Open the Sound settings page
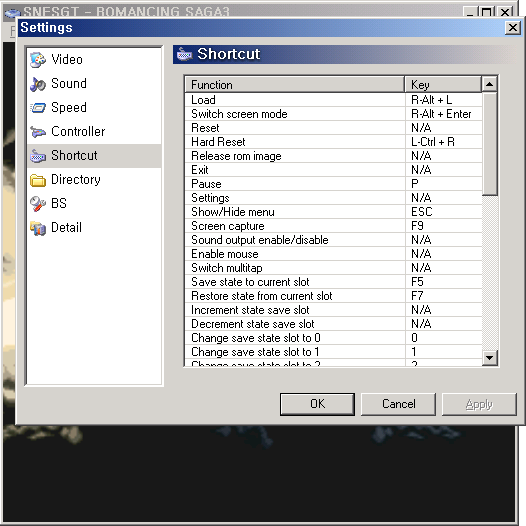 69,84
